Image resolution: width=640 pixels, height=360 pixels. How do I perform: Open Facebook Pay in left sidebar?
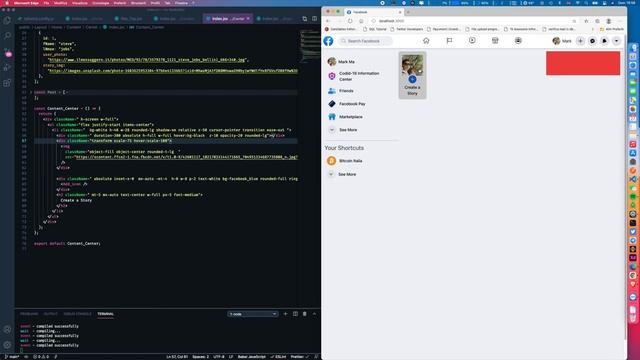[347, 104]
